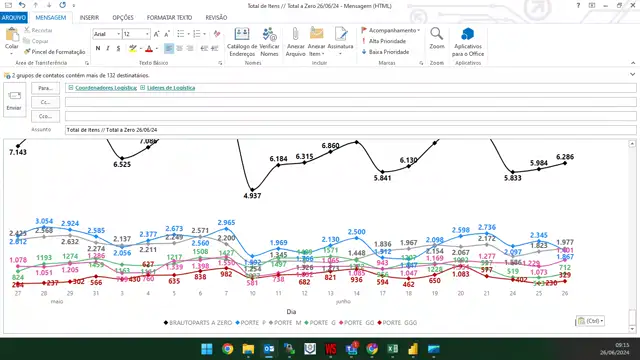Activate Pincel de Formatação

click(55, 52)
